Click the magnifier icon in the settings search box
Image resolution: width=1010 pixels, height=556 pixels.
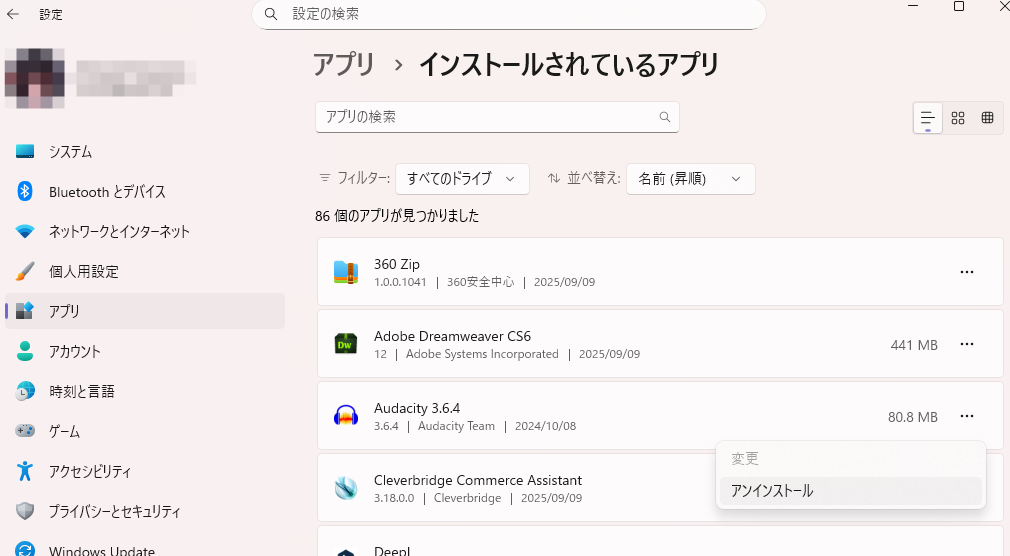point(271,14)
